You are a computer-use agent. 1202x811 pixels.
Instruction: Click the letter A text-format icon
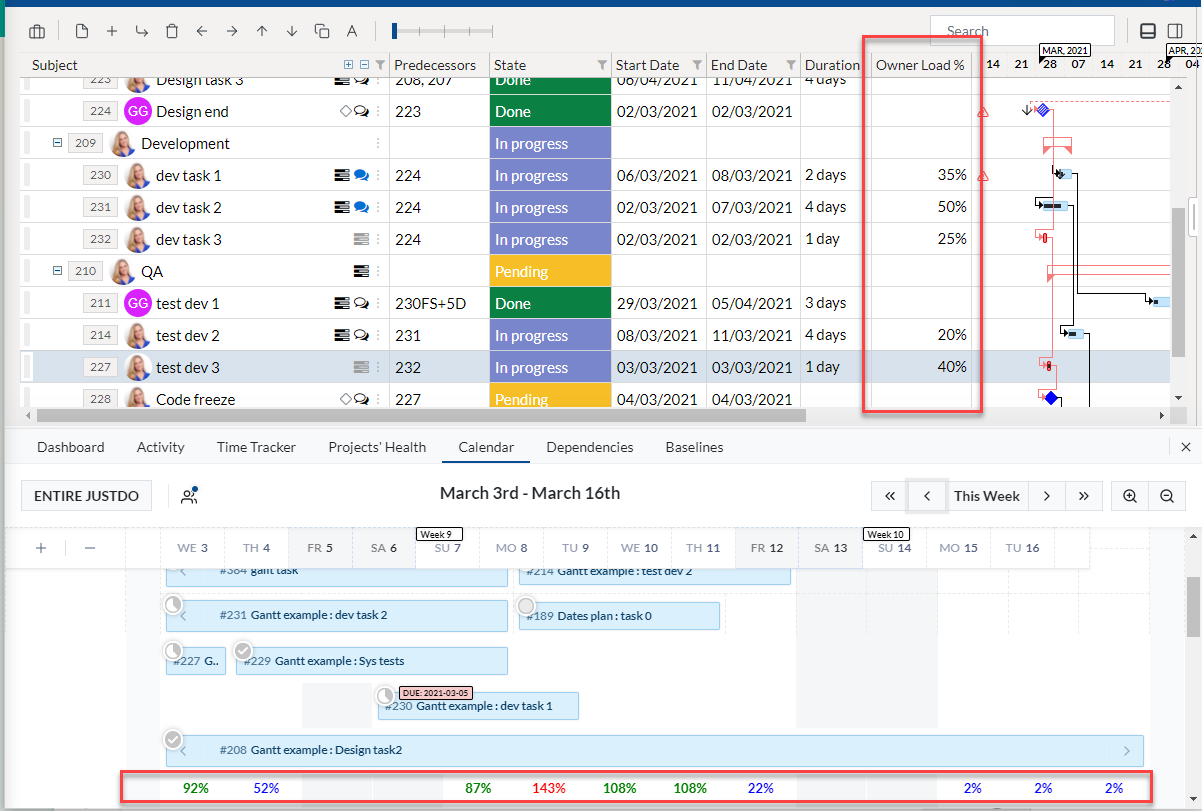pos(352,31)
